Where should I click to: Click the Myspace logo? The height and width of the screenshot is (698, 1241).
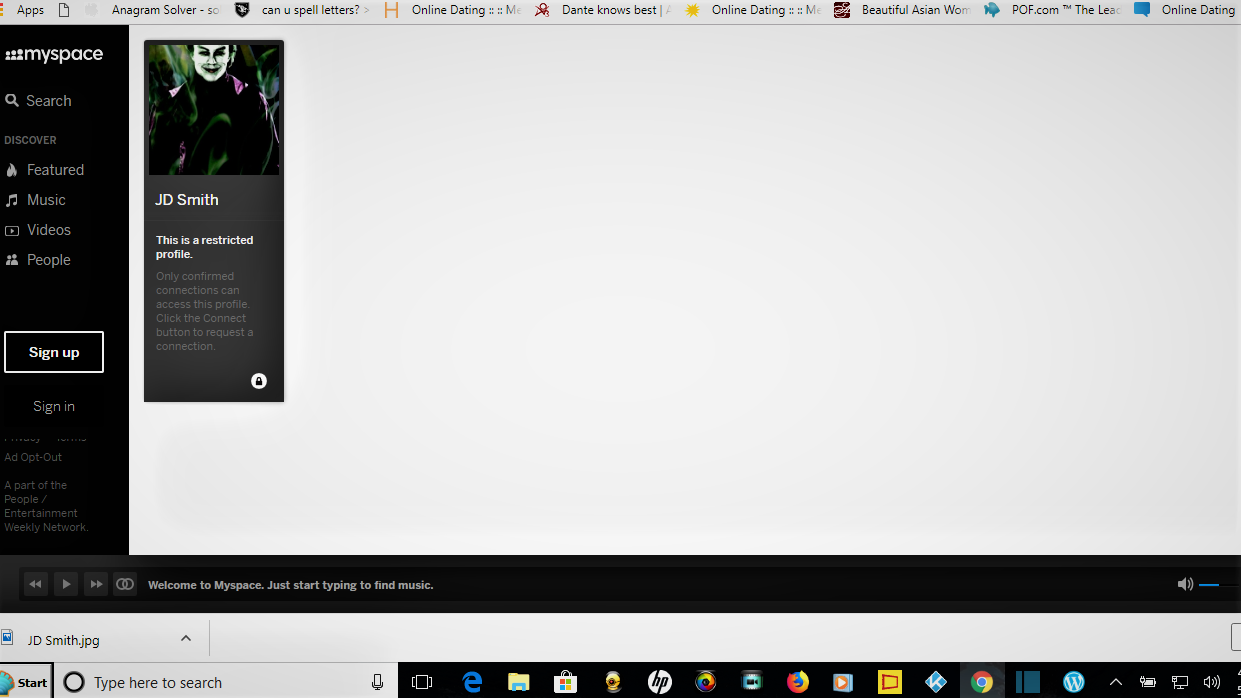[54, 55]
